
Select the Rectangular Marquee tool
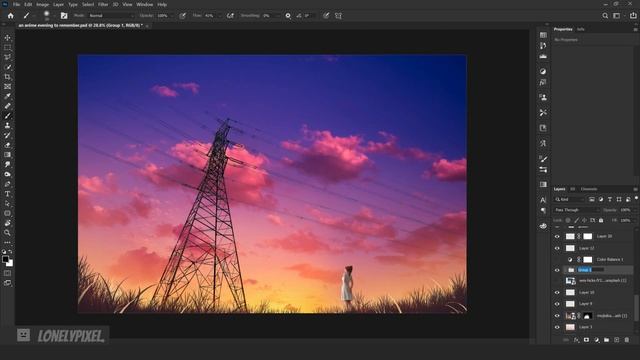7,47
